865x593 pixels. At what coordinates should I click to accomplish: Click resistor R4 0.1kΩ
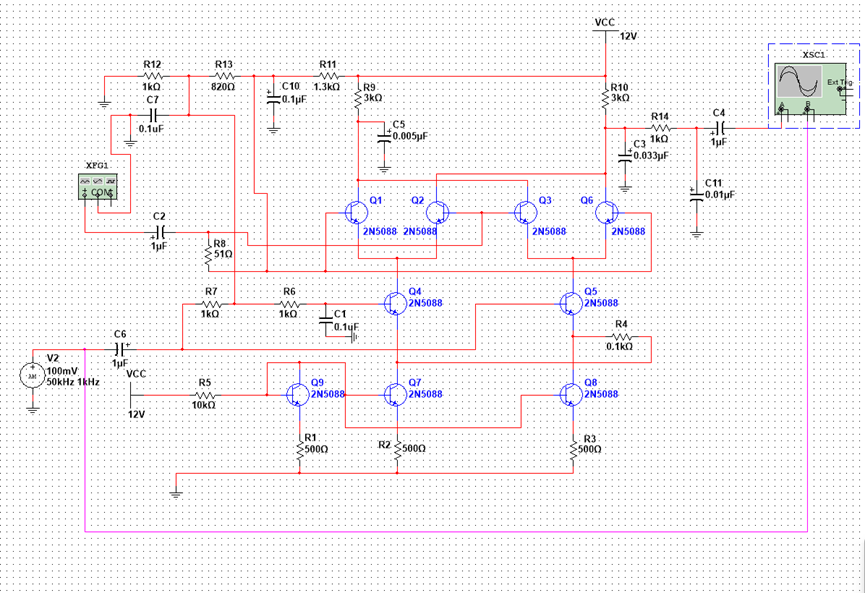[621, 336]
